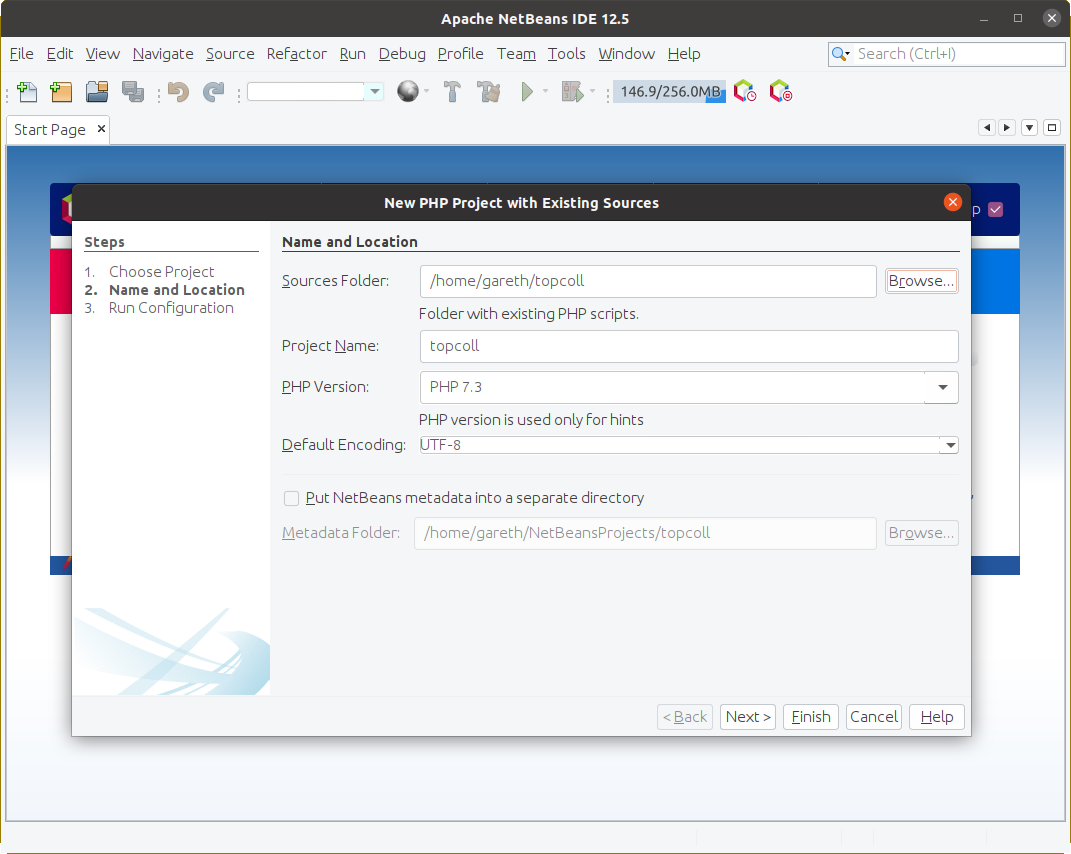Click the Profile Project clock icon
Viewport: 1071px width, 854px height.
point(745,92)
